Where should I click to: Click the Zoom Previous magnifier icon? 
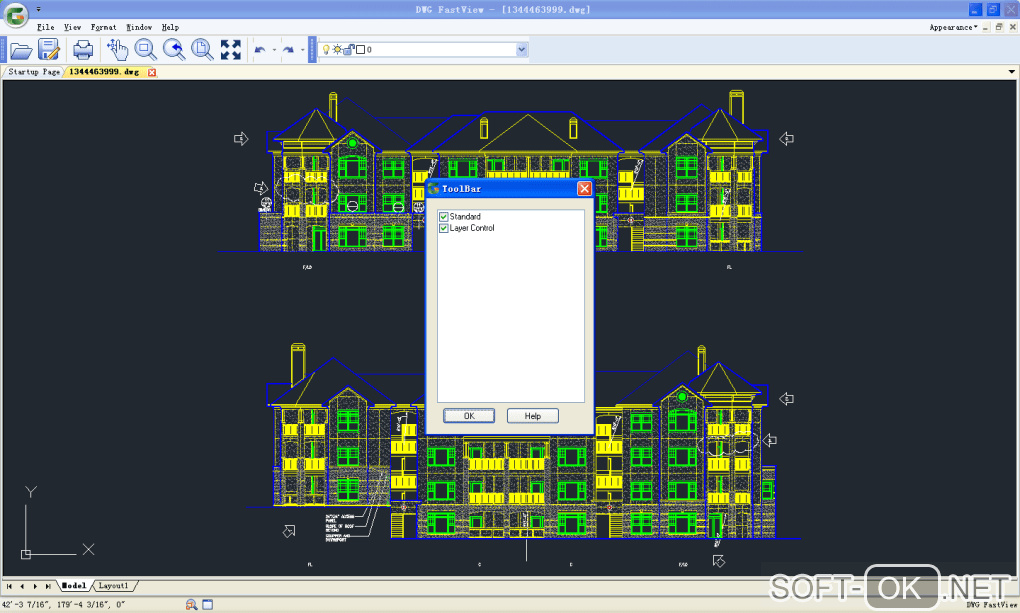coord(174,49)
